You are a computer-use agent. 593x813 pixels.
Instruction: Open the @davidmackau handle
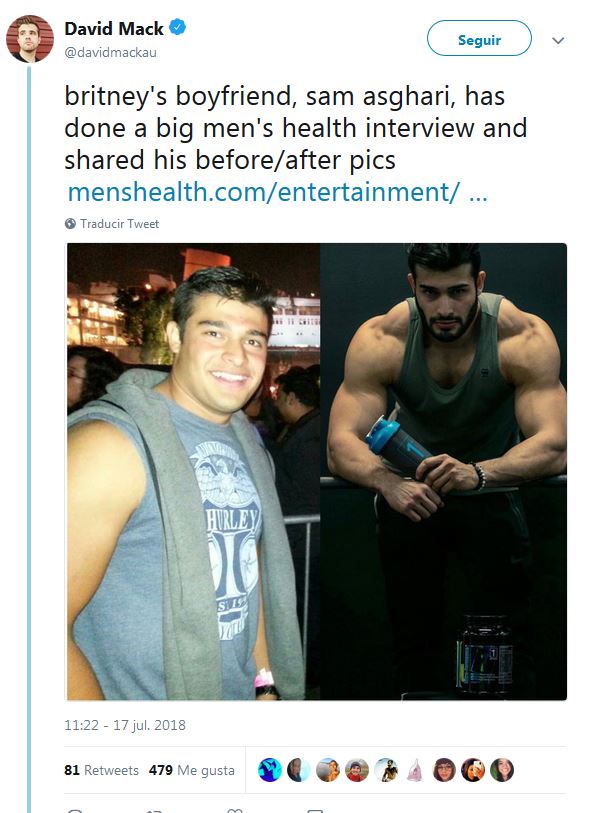[x=110, y=52]
